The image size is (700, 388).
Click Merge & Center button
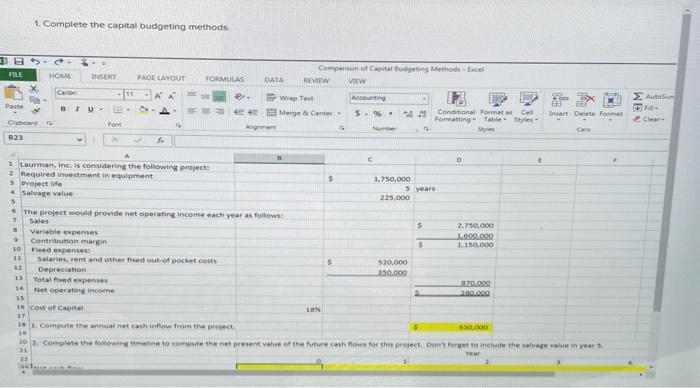(300, 113)
